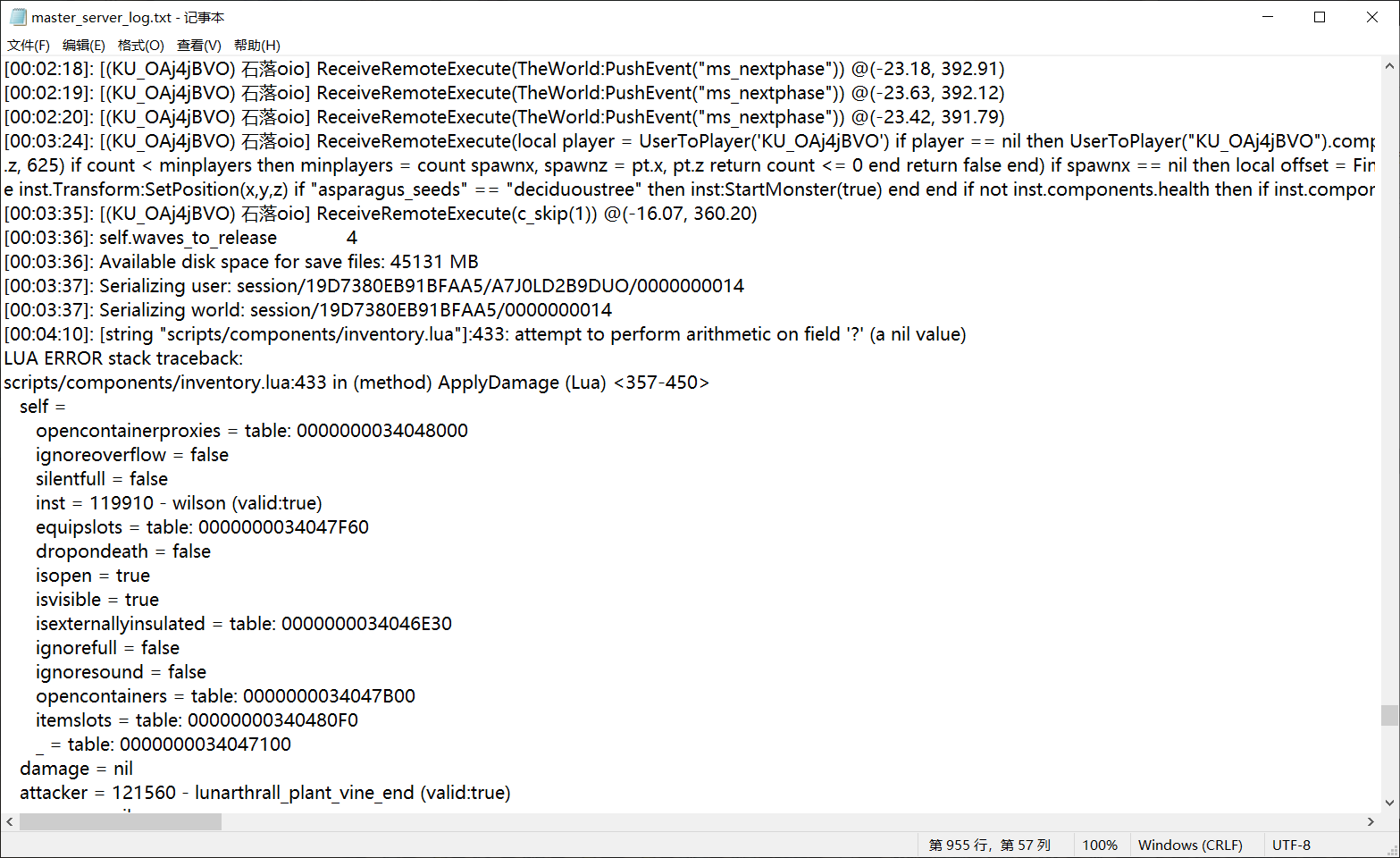Screen dimensions: 1400x858
Task: Open the 编辑(E) menu
Action: point(83,46)
